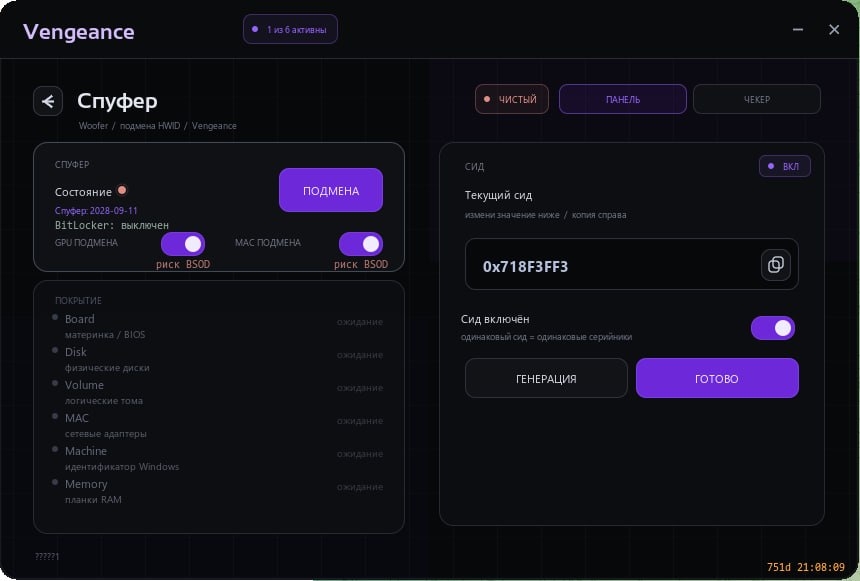Close the Vengeance window
Image resolution: width=860 pixels, height=581 pixels.
click(x=834, y=29)
